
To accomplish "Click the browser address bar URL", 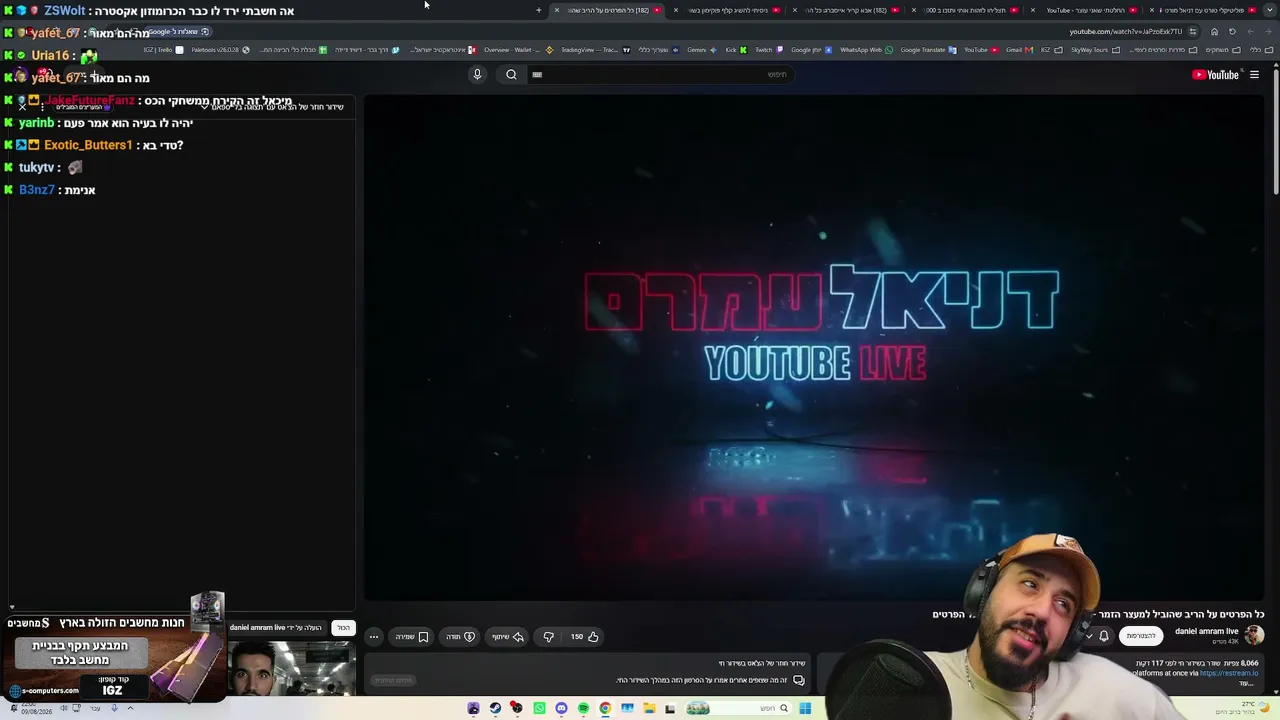I will pos(1125,31).
